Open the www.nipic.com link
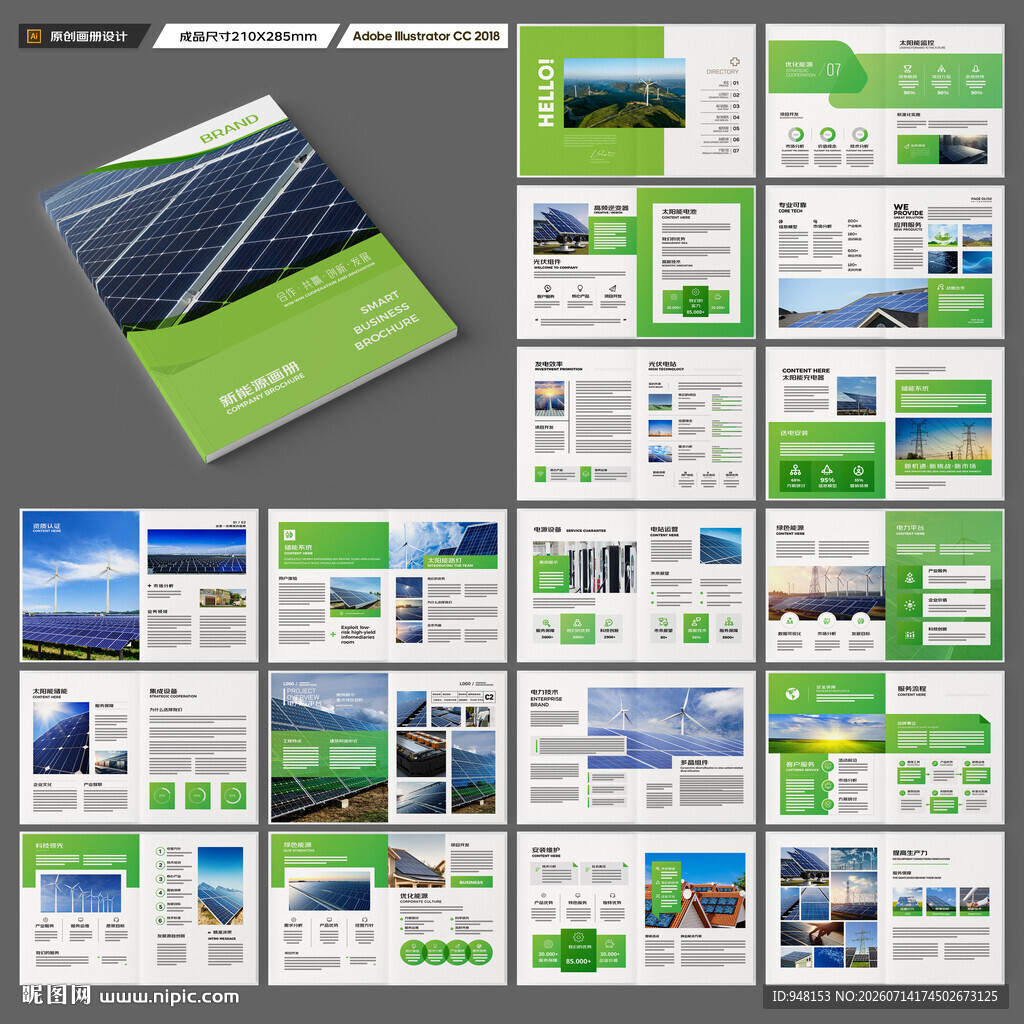This screenshot has height=1024, width=1024. (x=169, y=997)
